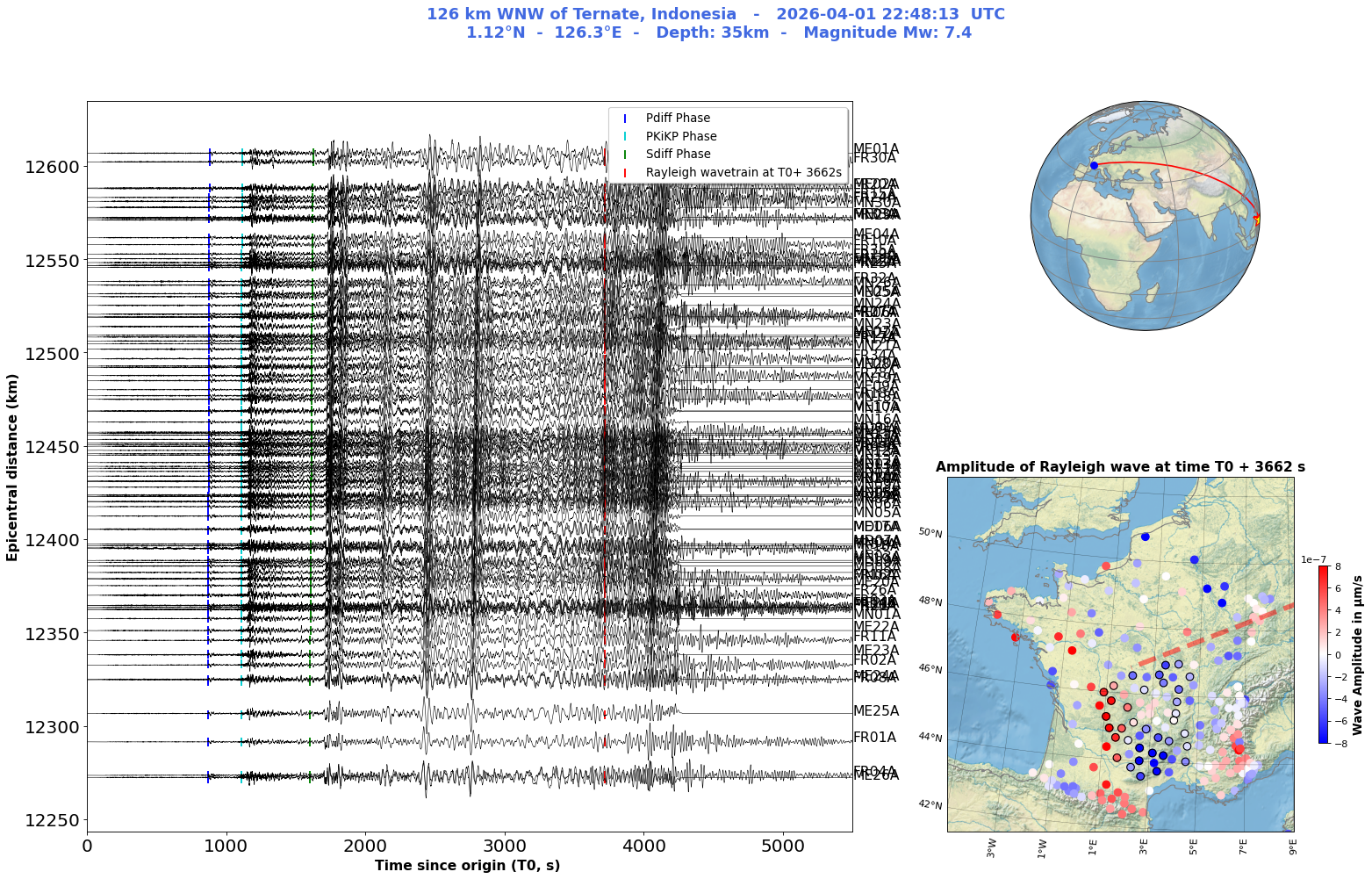
Task: Click the Time since origin axis label
Action: tap(468, 865)
